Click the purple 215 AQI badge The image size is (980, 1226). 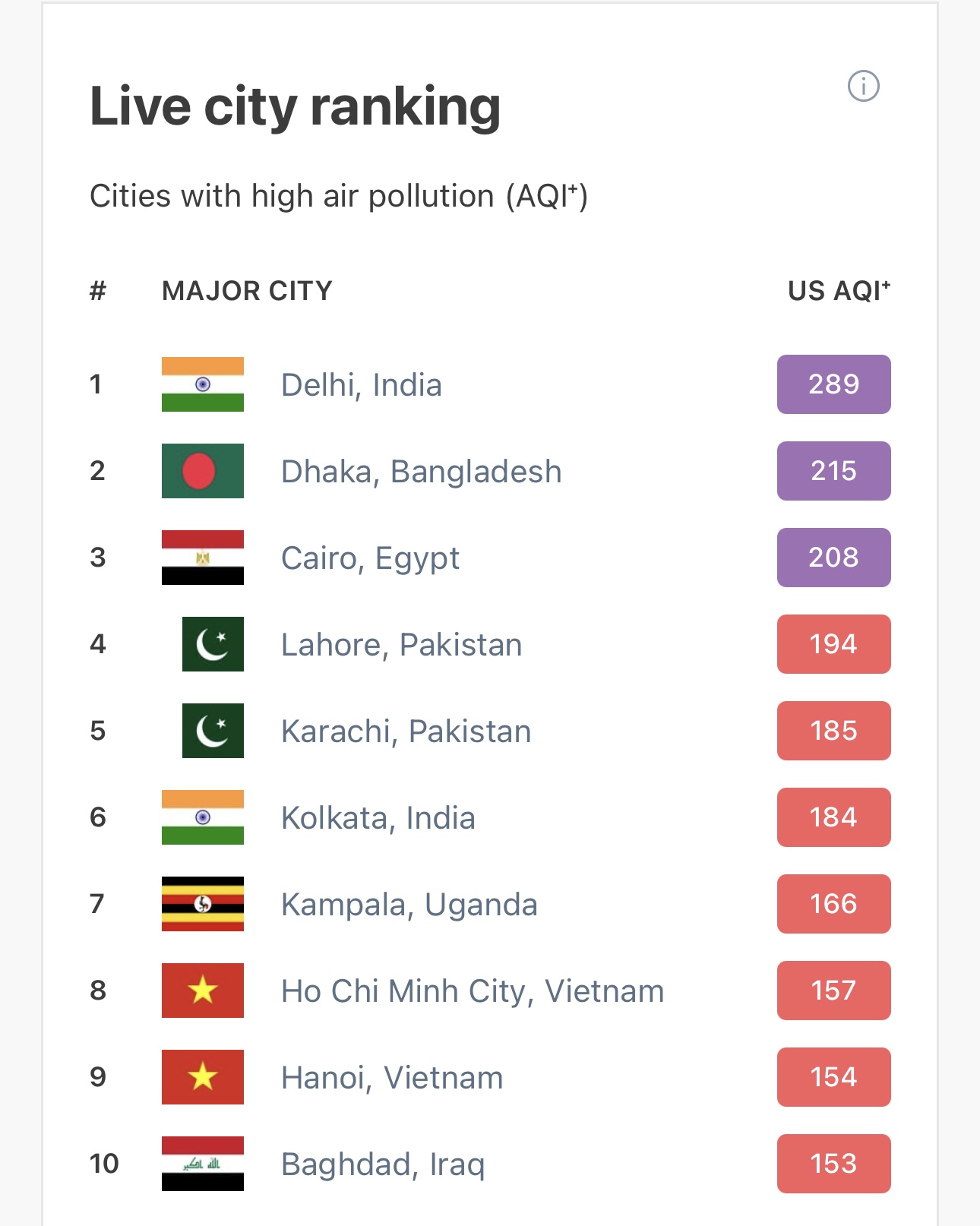click(x=833, y=471)
